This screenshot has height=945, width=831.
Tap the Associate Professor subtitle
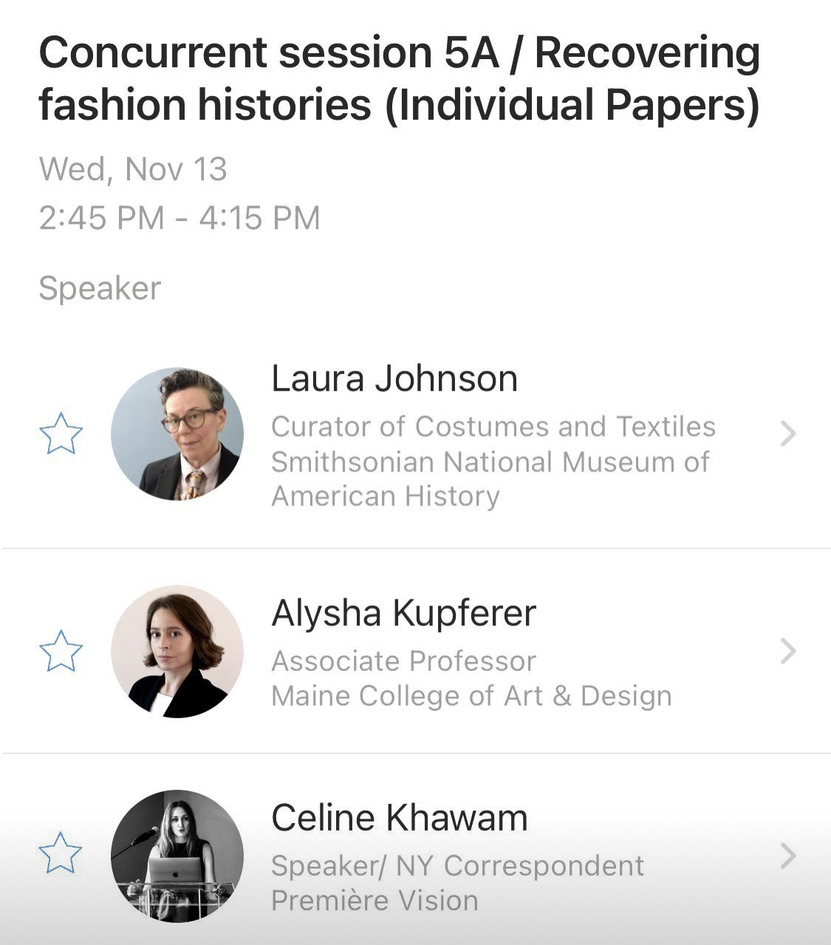click(x=403, y=661)
